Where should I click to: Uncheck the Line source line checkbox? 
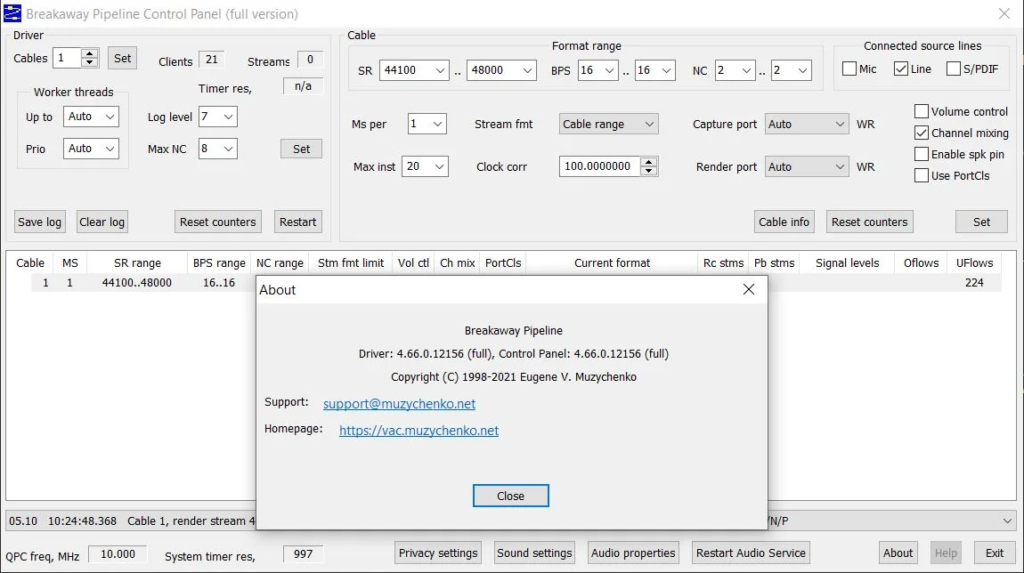click(901, 69)
